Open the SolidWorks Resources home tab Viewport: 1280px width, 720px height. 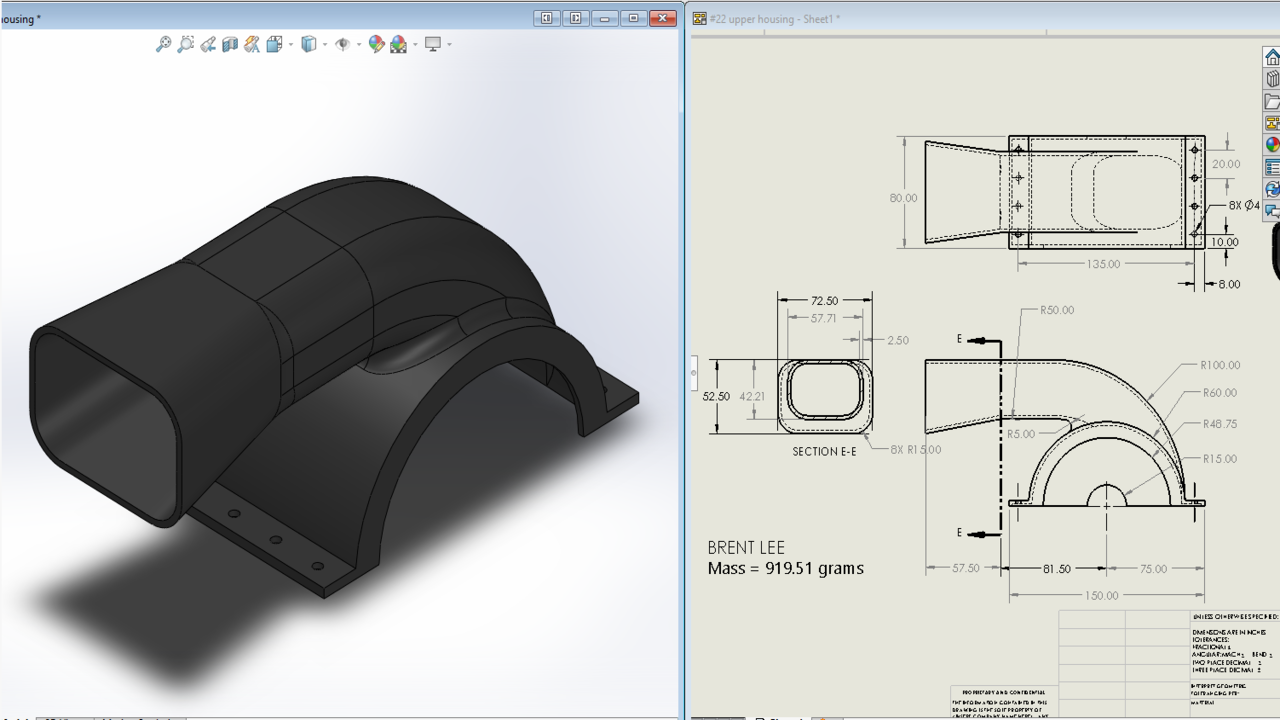click(1272, 57)
